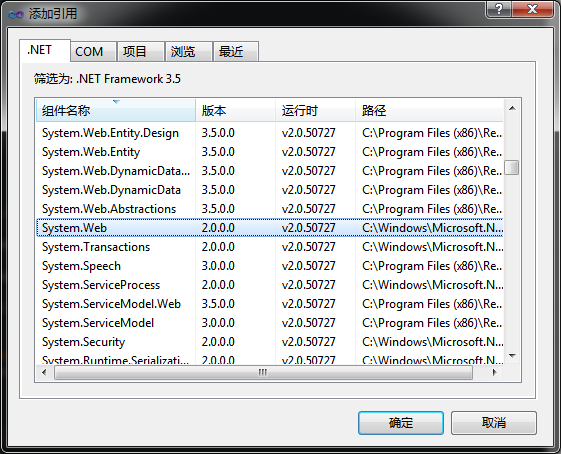The height and width of the screenshot is (454, 561).
Task: Click the horizontal scrollbar left arrow
Action: point(44,372)
